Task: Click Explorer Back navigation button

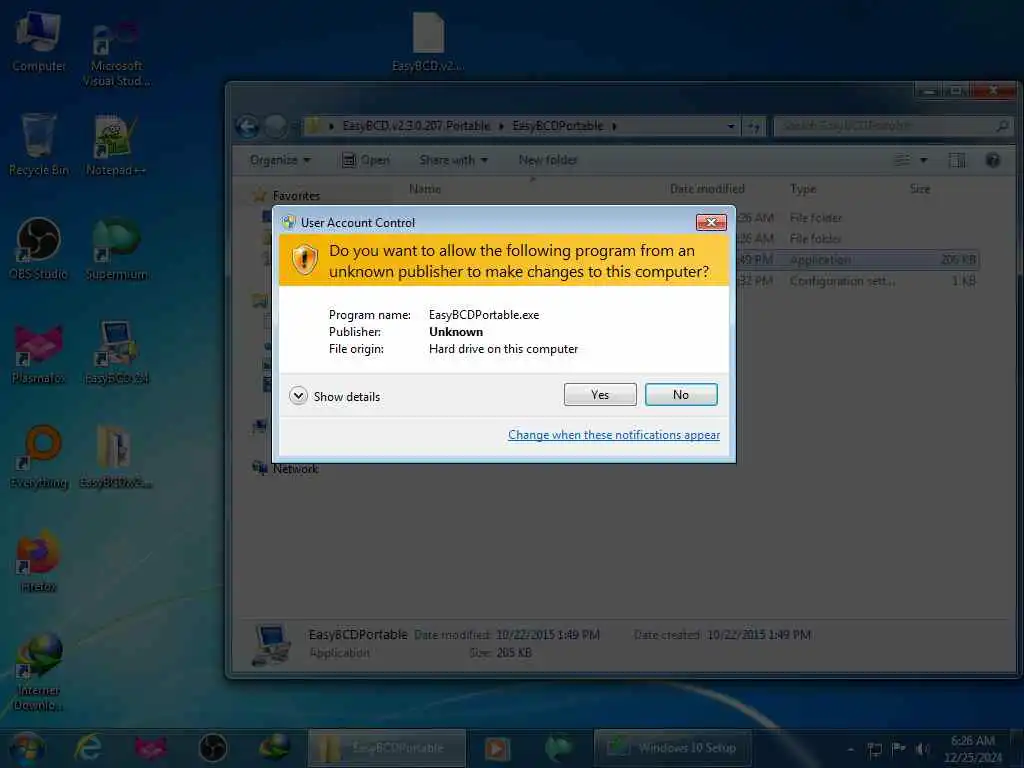Action: (x=248, y=126)
